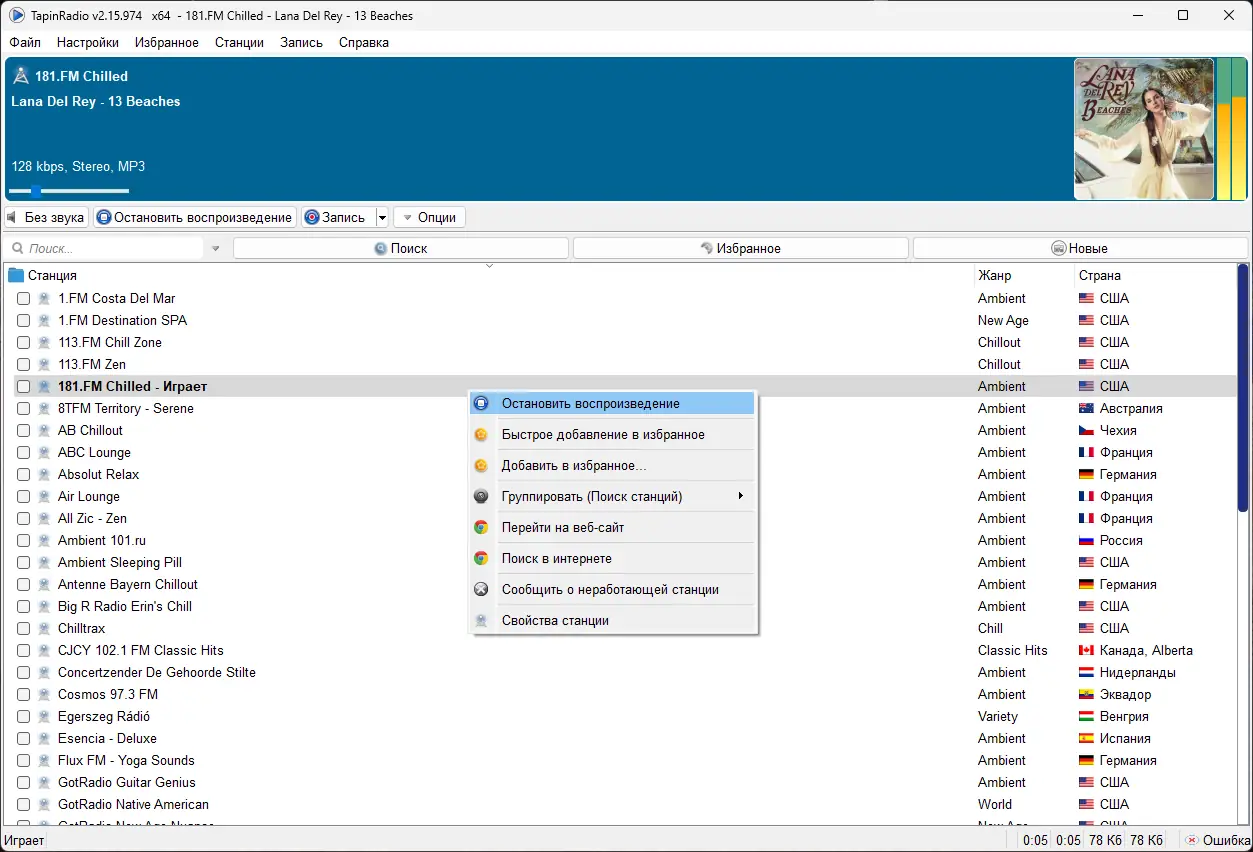Choose Свойства станции in context menu

(612, 620)
